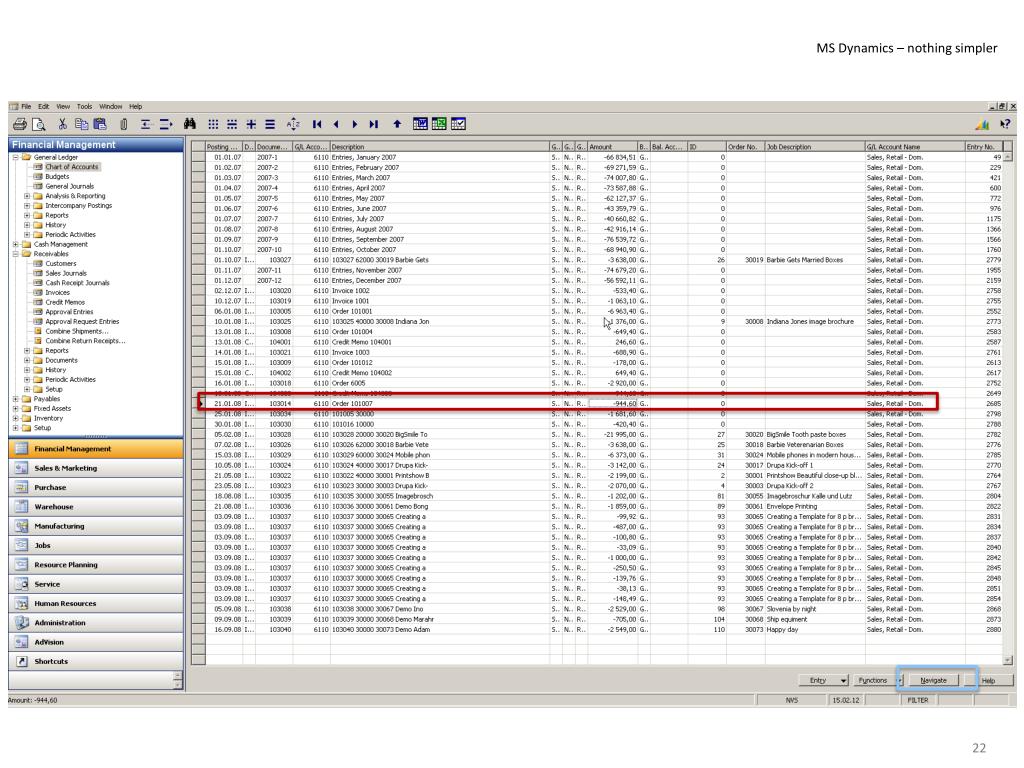Viewport: 1024px width, 768px height.
Task: Open Customers under Receivables
Action: click(61, 264)
